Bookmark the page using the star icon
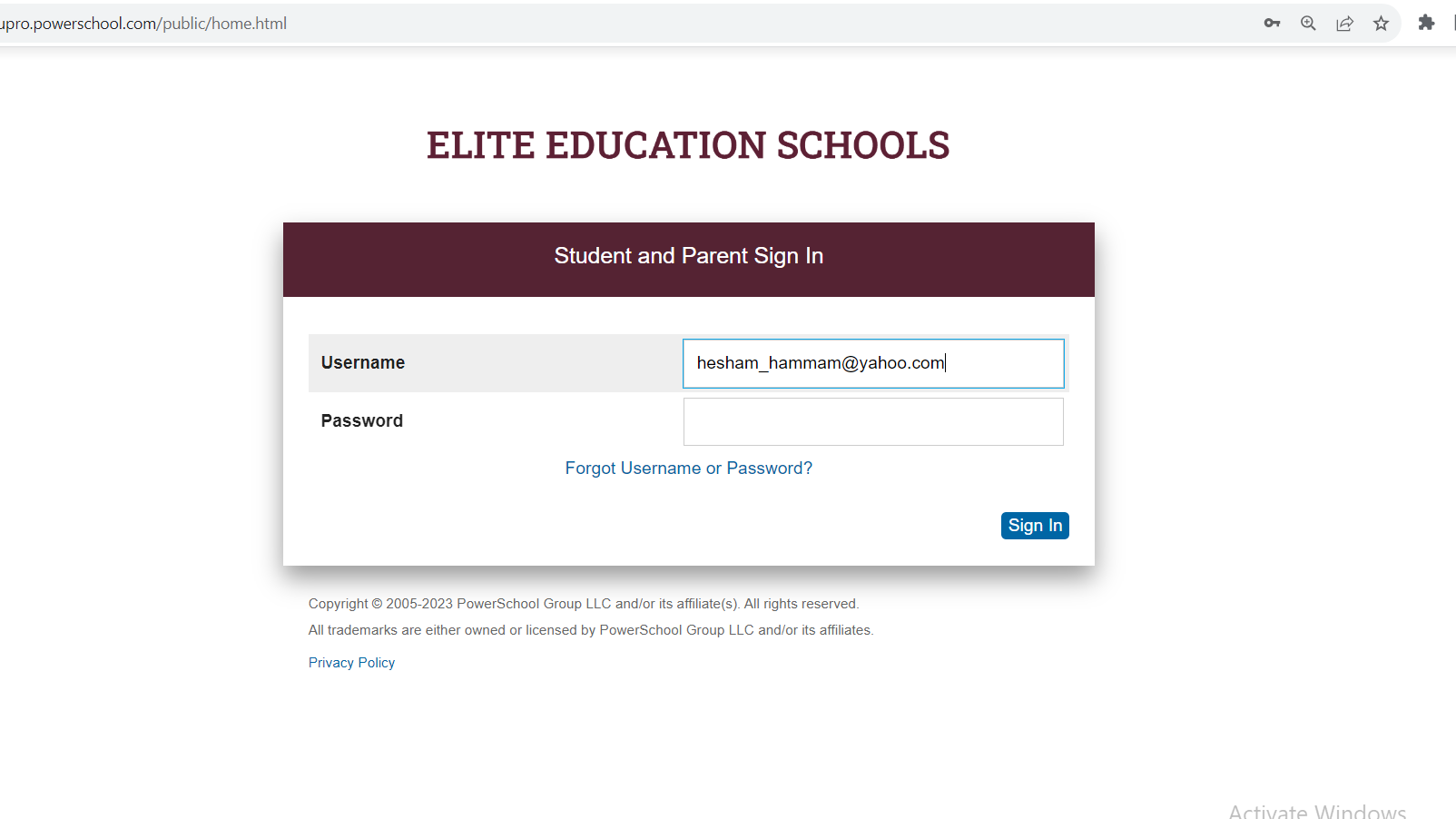The image size is (1456, 819). point(1381,23)
